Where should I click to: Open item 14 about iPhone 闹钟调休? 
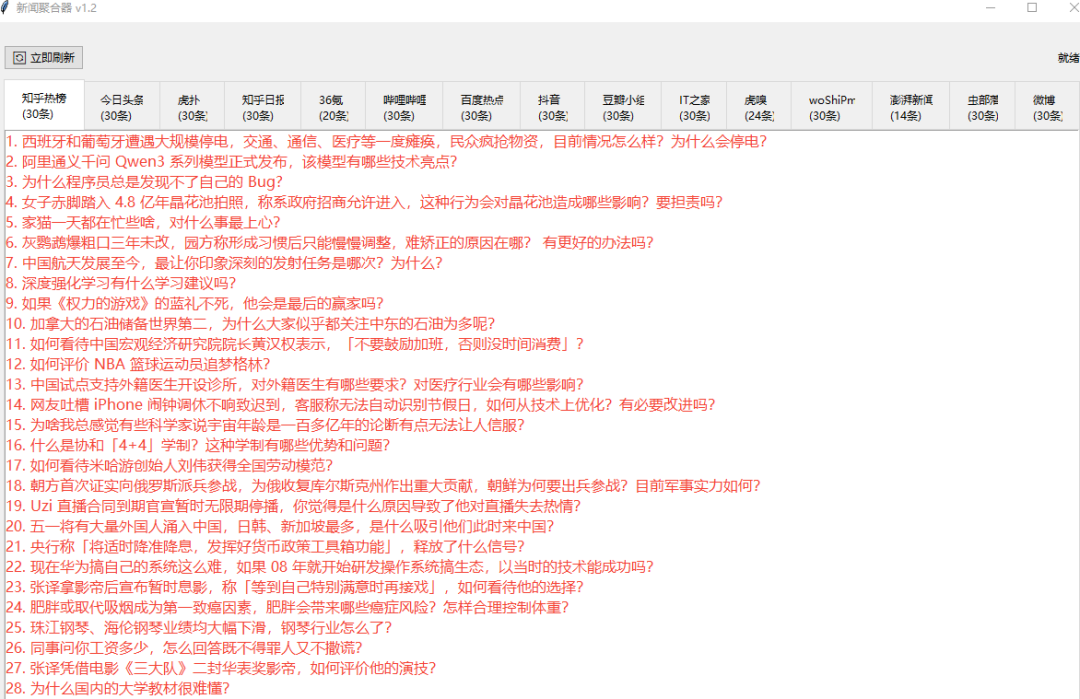tap(360, 405)
